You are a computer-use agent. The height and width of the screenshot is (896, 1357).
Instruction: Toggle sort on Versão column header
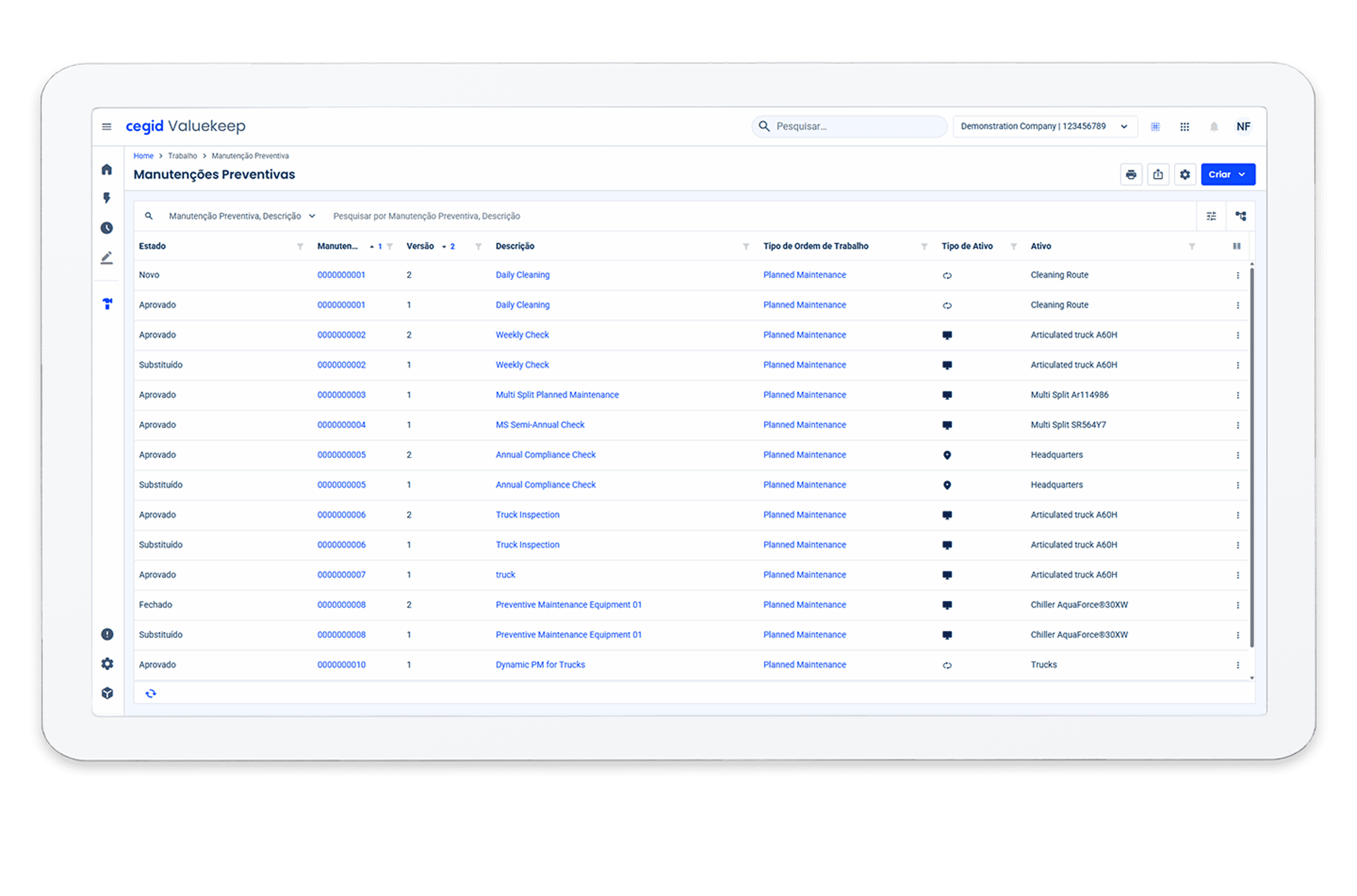coord(420,246)
